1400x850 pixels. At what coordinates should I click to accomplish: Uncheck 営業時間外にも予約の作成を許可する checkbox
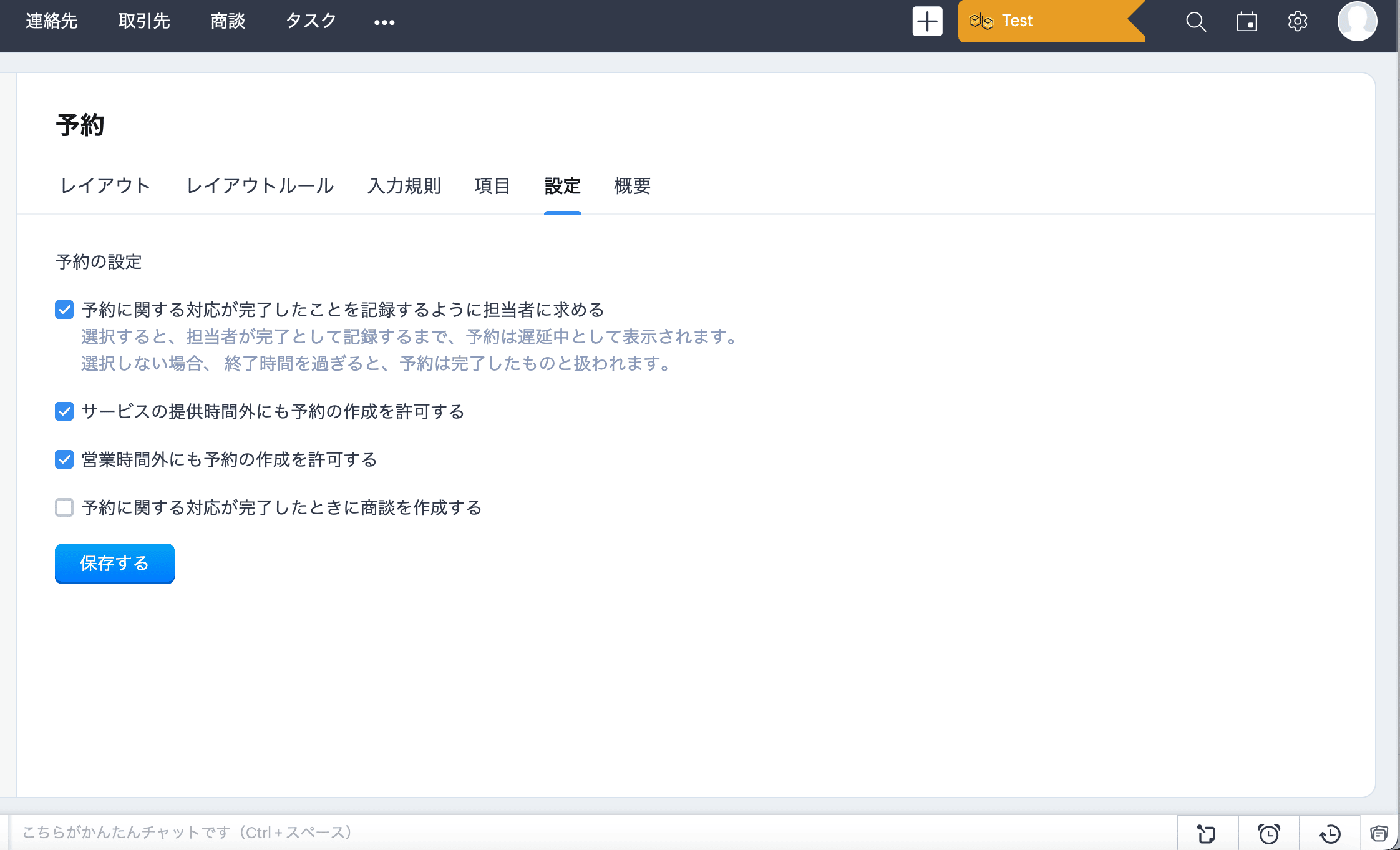pyautogui.click(x=64, y=459)
